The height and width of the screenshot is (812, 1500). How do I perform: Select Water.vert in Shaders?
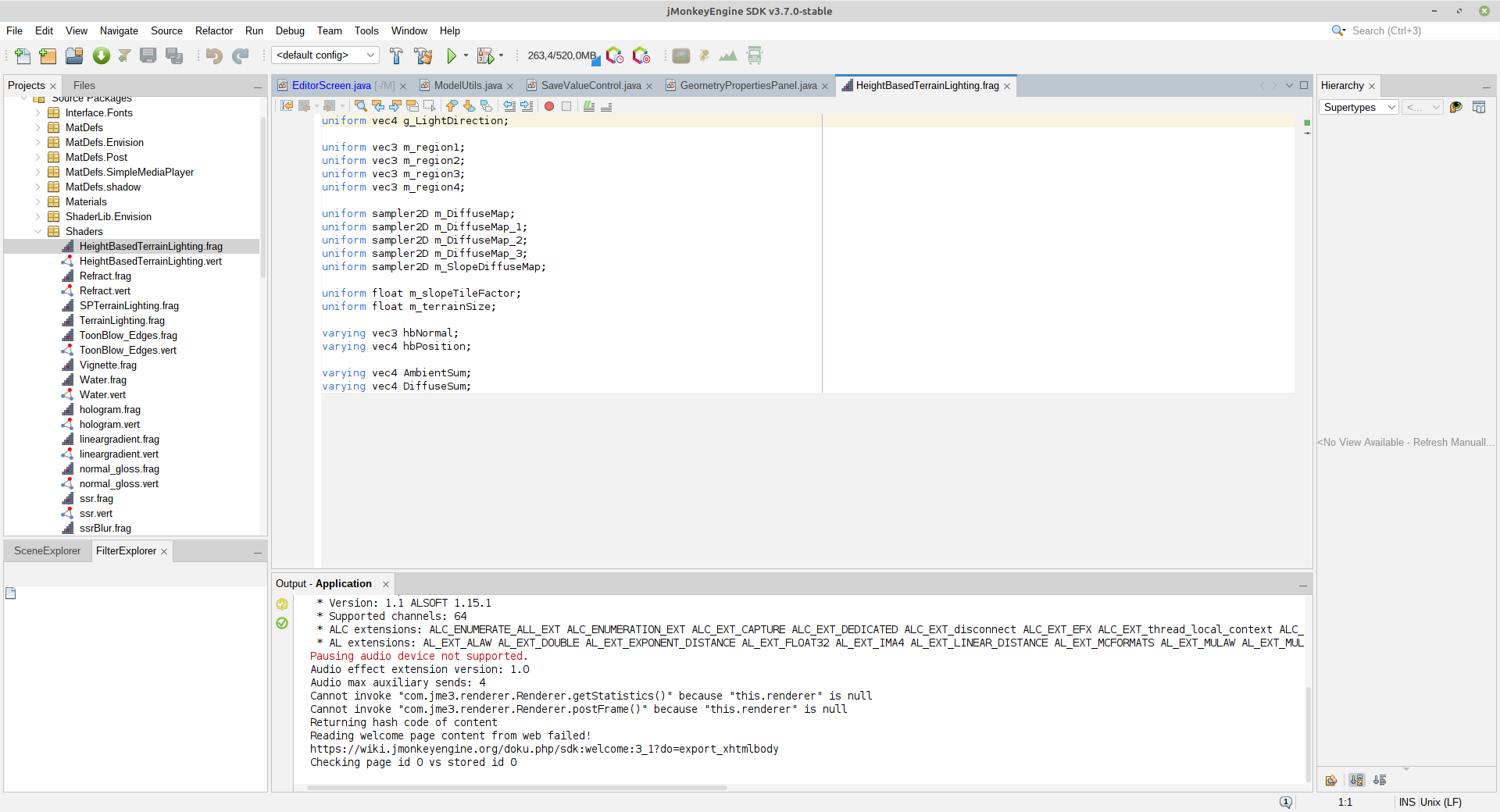(x=102, y=395)
